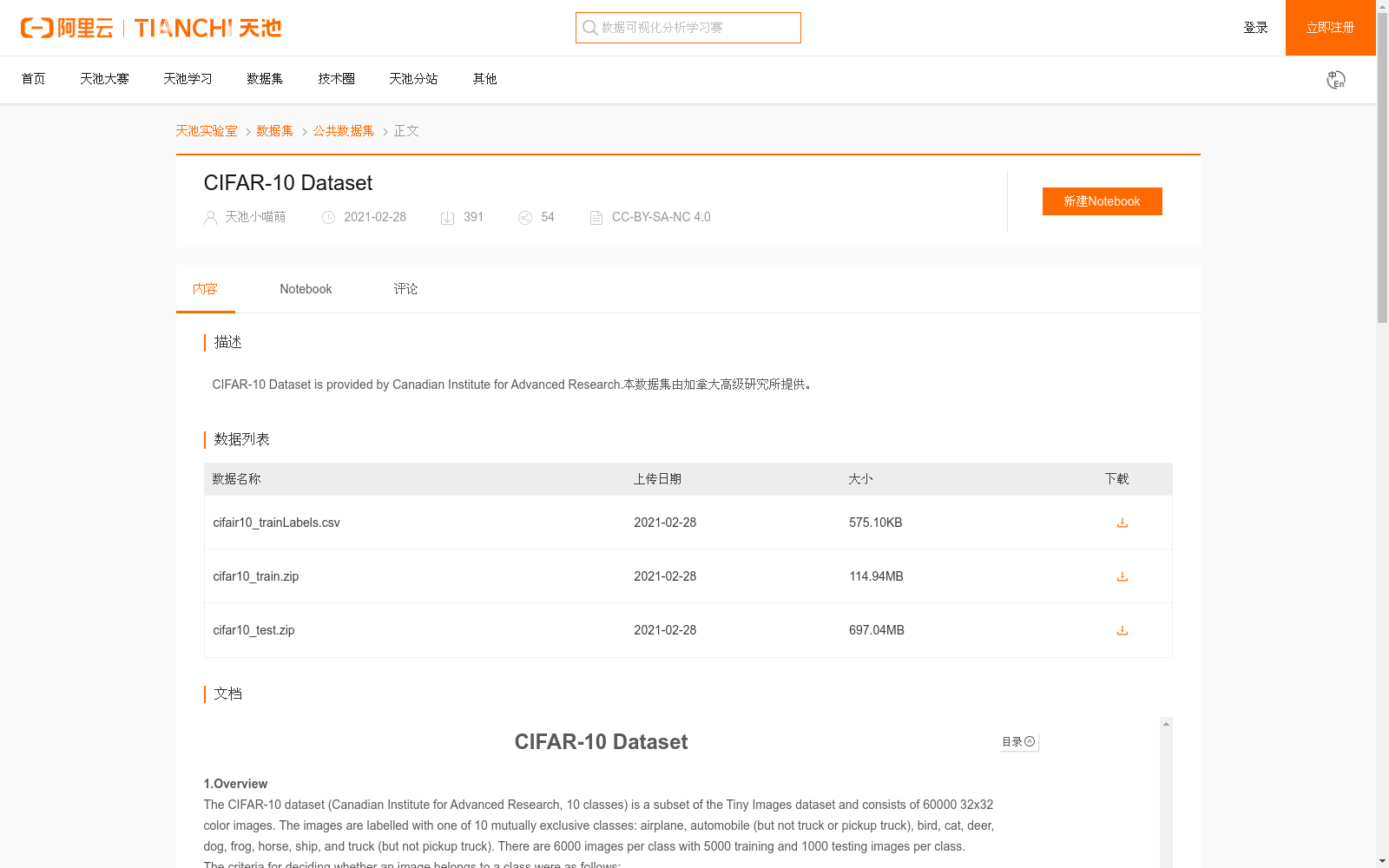1389x868 pixels.
Task: Open the 首页 menu item
Action: 33,79
